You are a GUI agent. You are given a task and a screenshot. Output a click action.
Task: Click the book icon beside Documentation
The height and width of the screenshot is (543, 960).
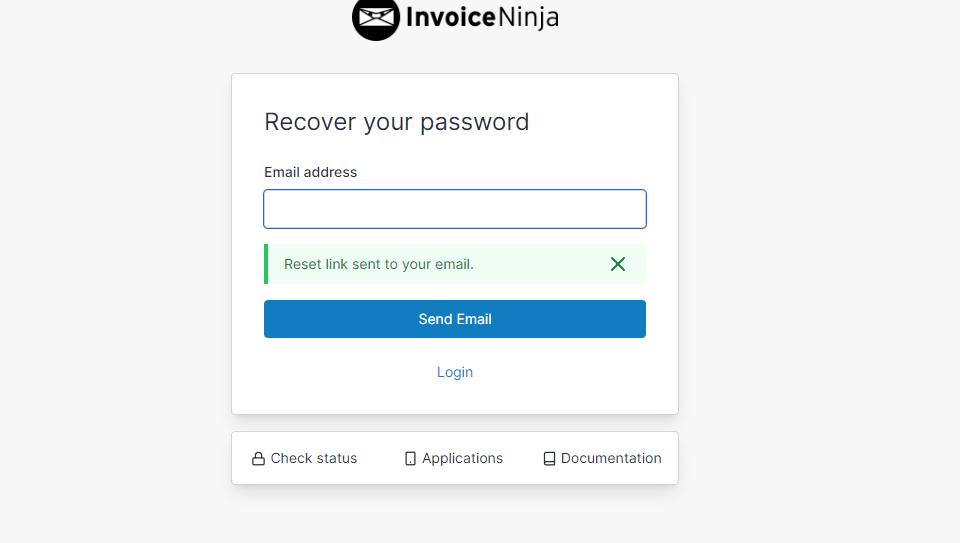(549, 459)
